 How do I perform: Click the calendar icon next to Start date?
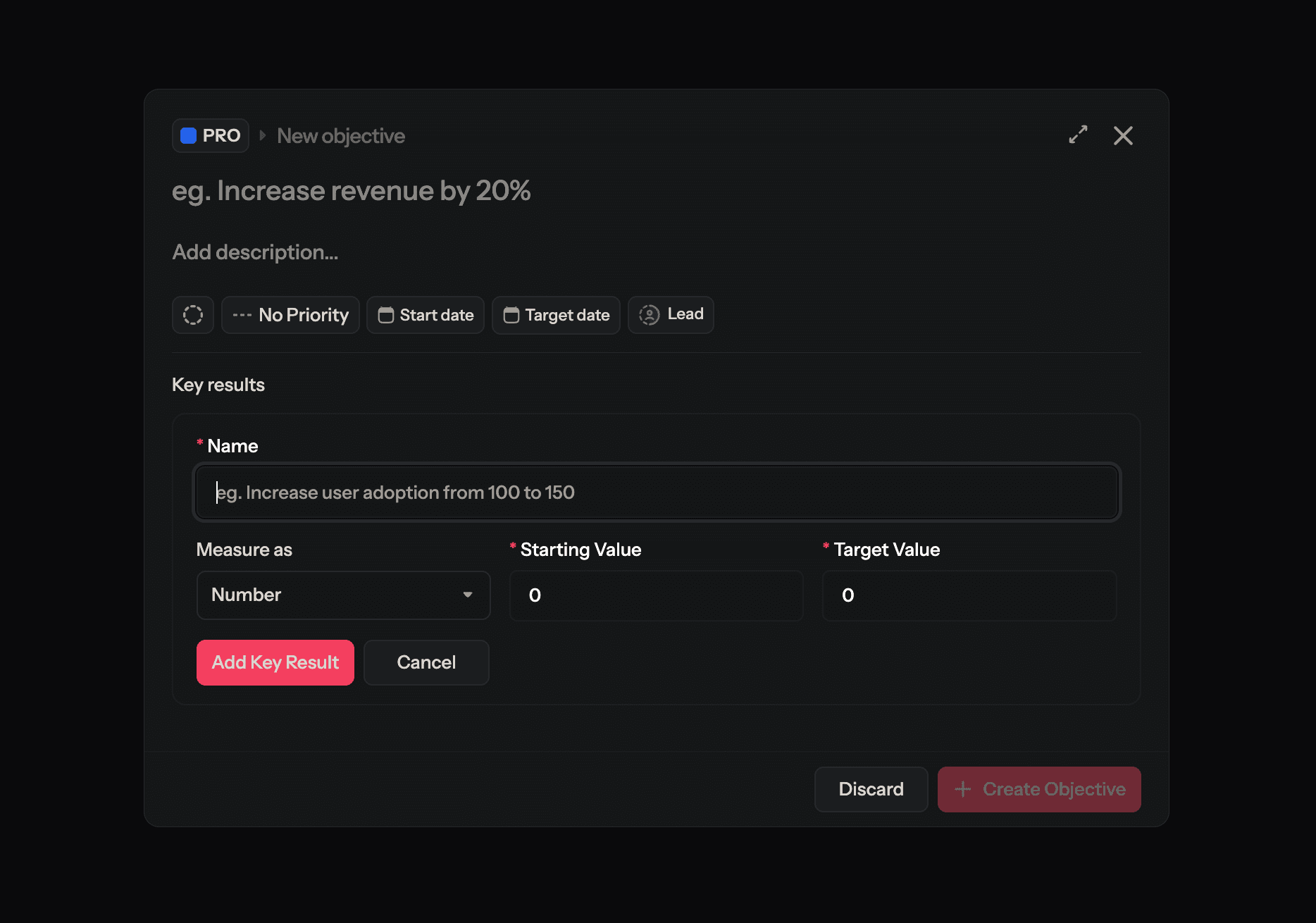(x=385, y=315)
